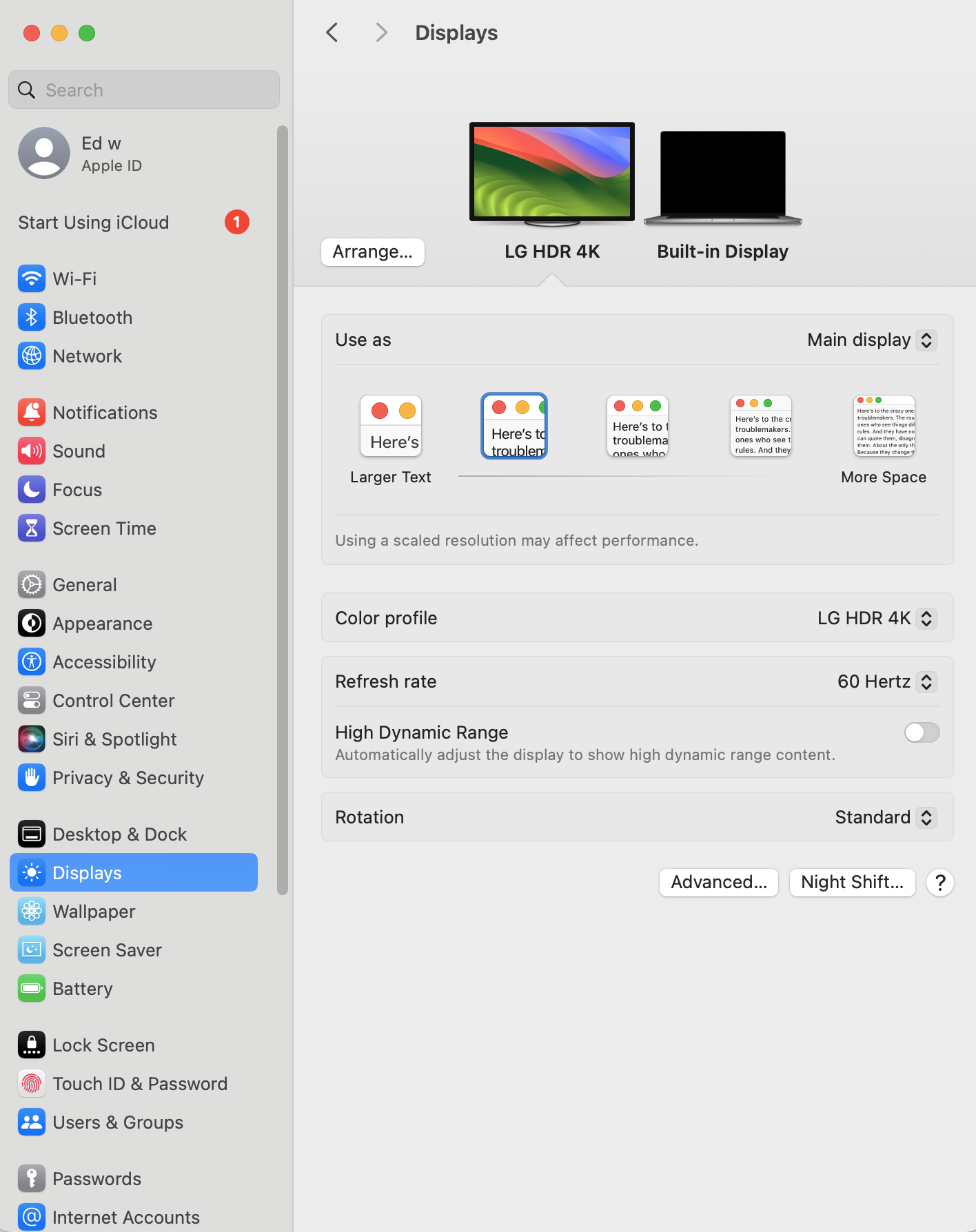Click the Screen Time hourglass icon
976x1232 pixels.
pos(32,528)
